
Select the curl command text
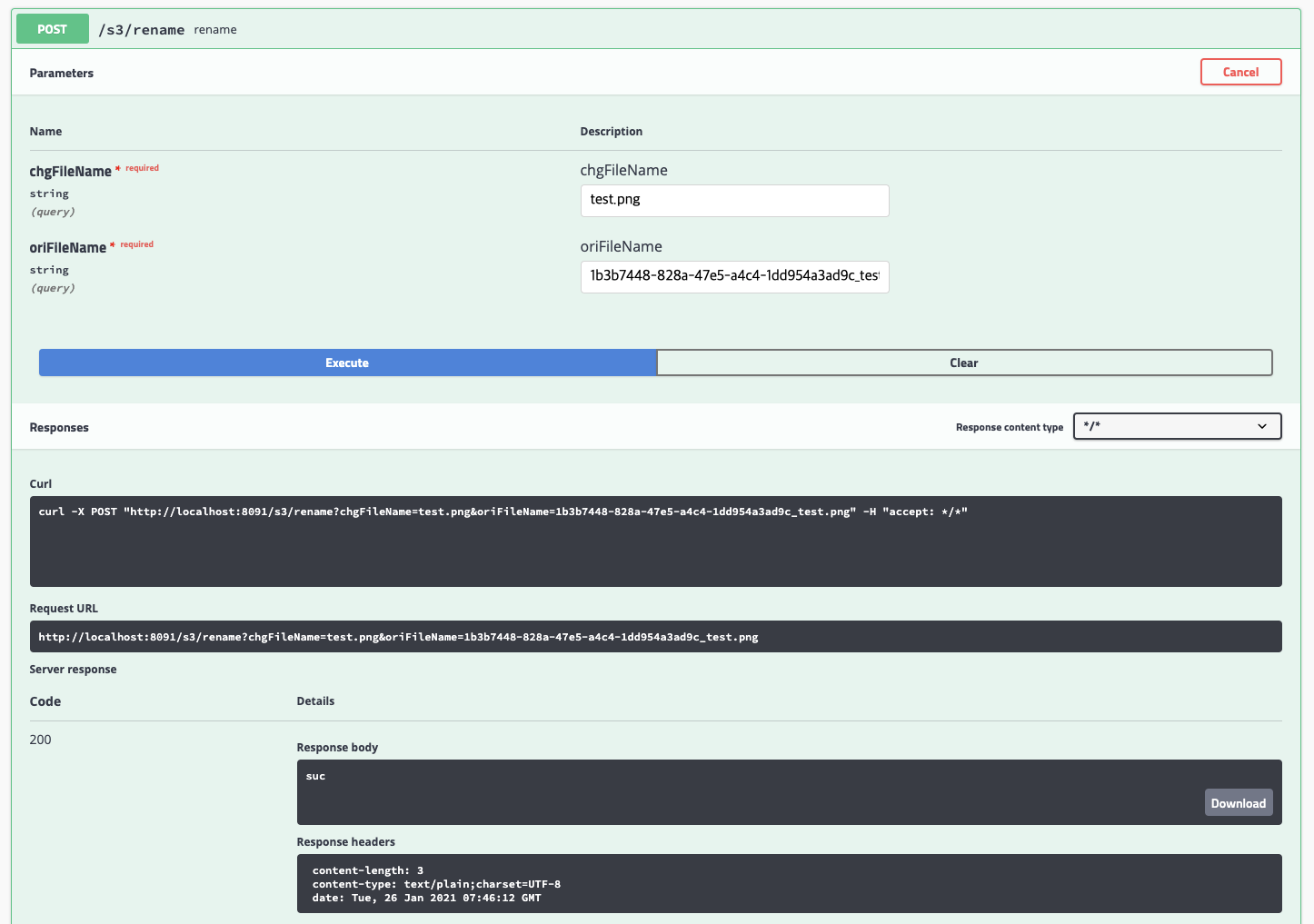(x=503, y=512)
